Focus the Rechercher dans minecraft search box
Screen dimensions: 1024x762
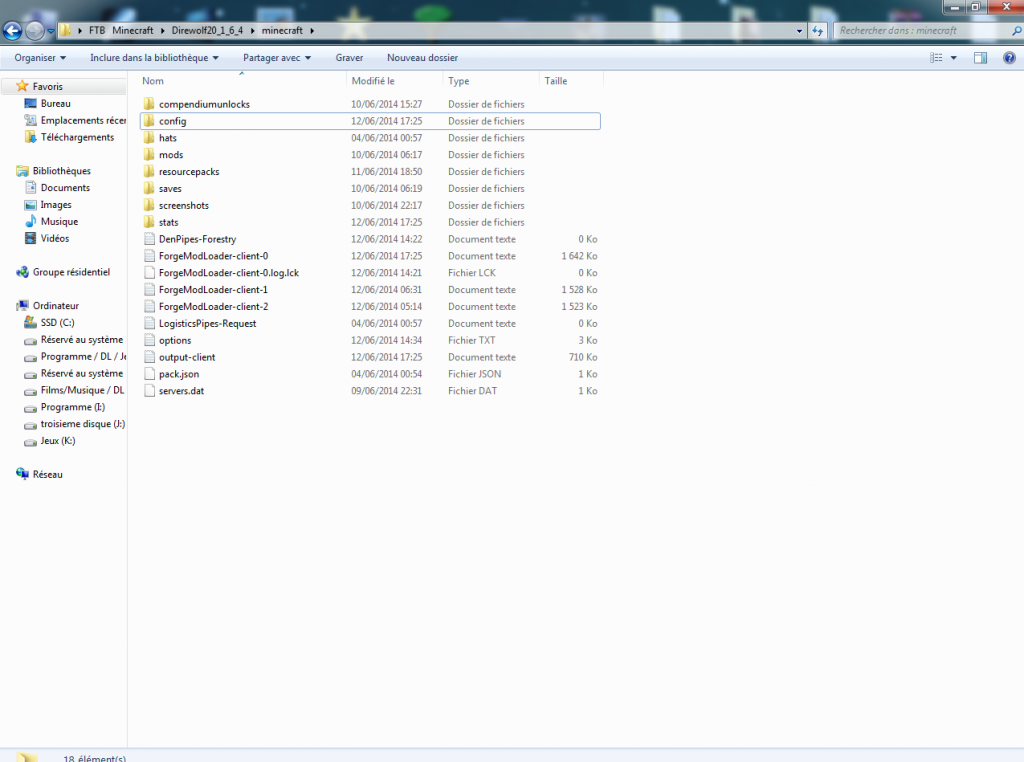[x=927, y=31]
